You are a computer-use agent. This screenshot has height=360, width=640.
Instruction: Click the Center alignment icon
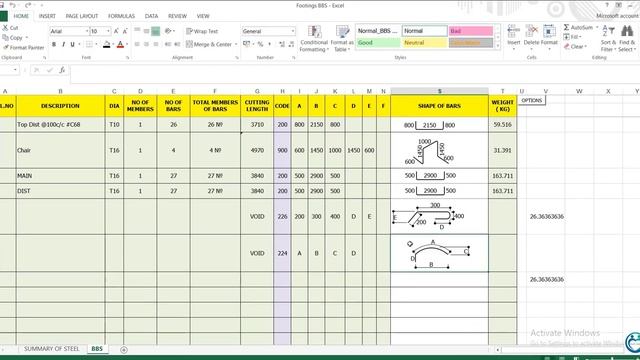(x=147, y=44)
